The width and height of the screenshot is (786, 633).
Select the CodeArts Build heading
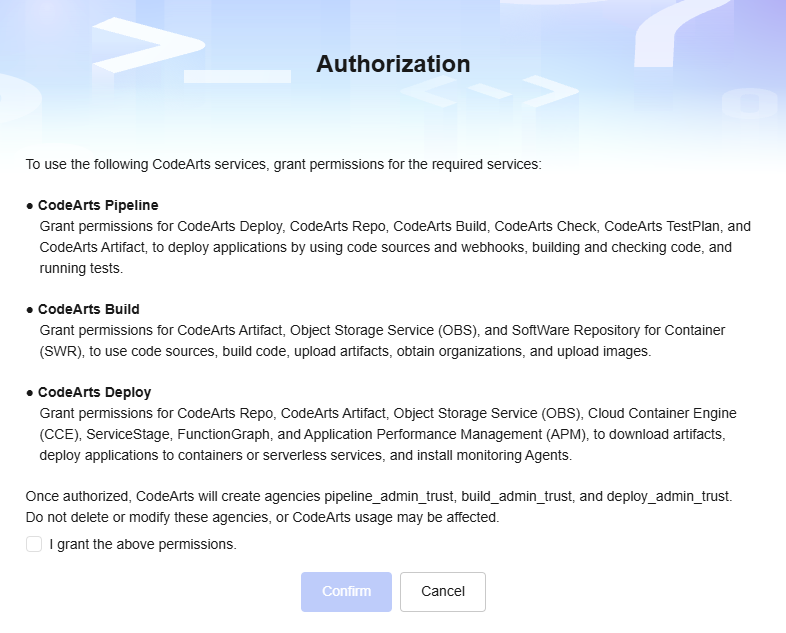click(x=89, y=310)
